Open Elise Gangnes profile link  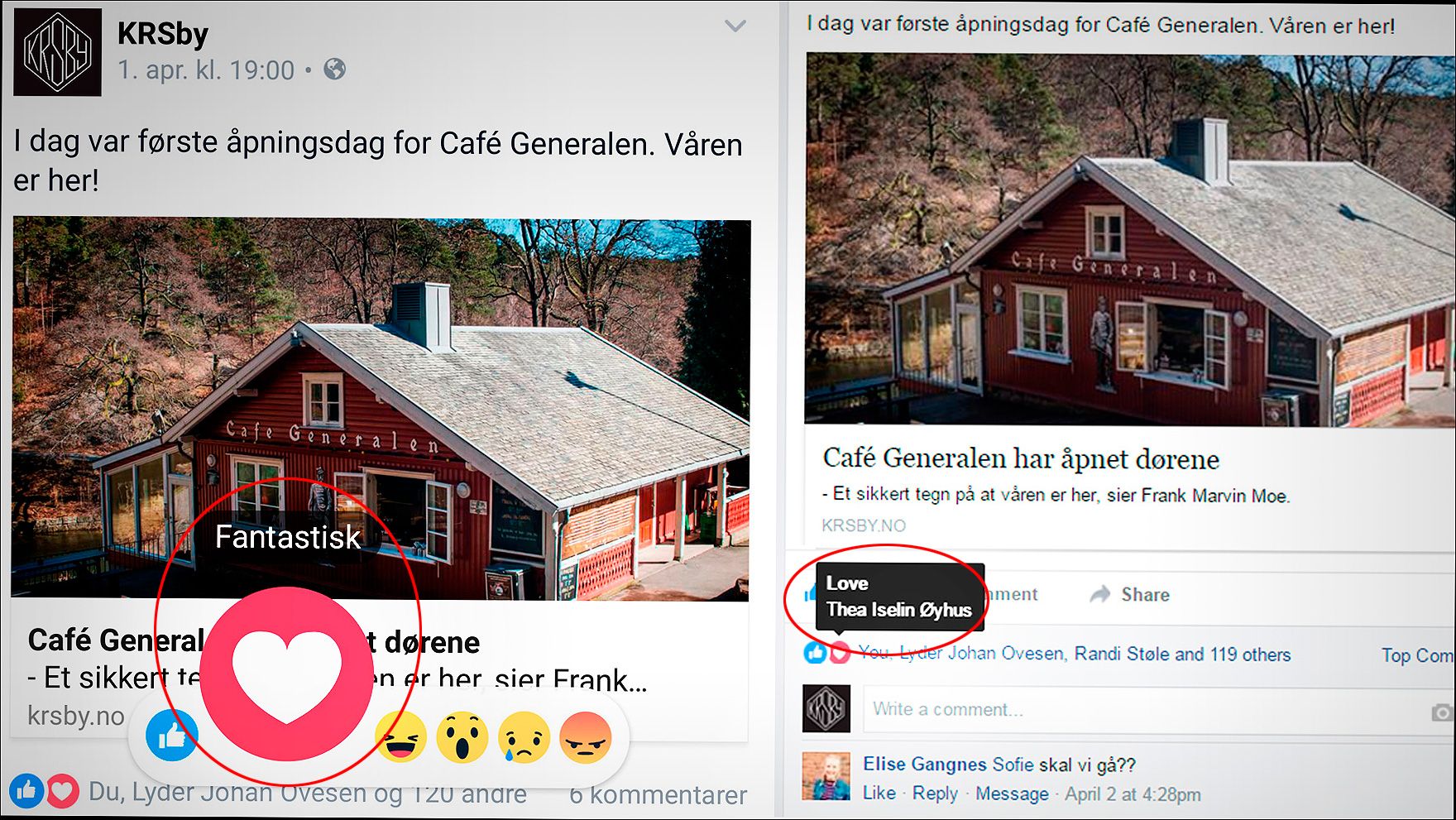coord(925,764)
